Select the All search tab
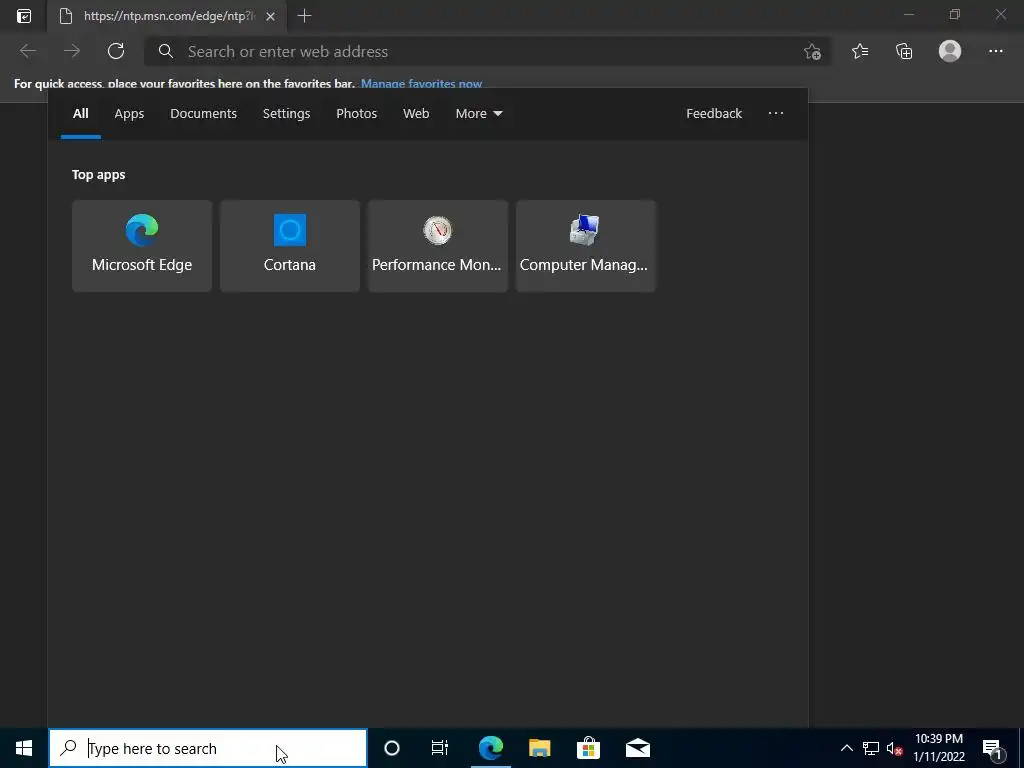Screen dimensions: 1024x768 80,114
